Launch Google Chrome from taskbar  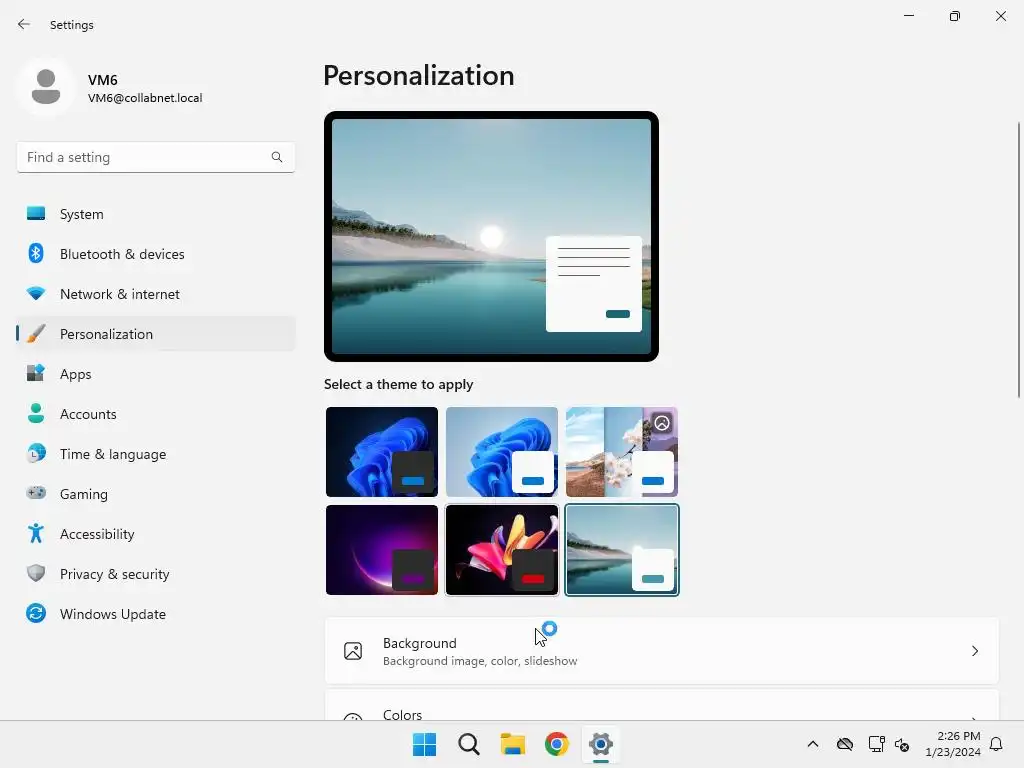[x=557, y=744]
